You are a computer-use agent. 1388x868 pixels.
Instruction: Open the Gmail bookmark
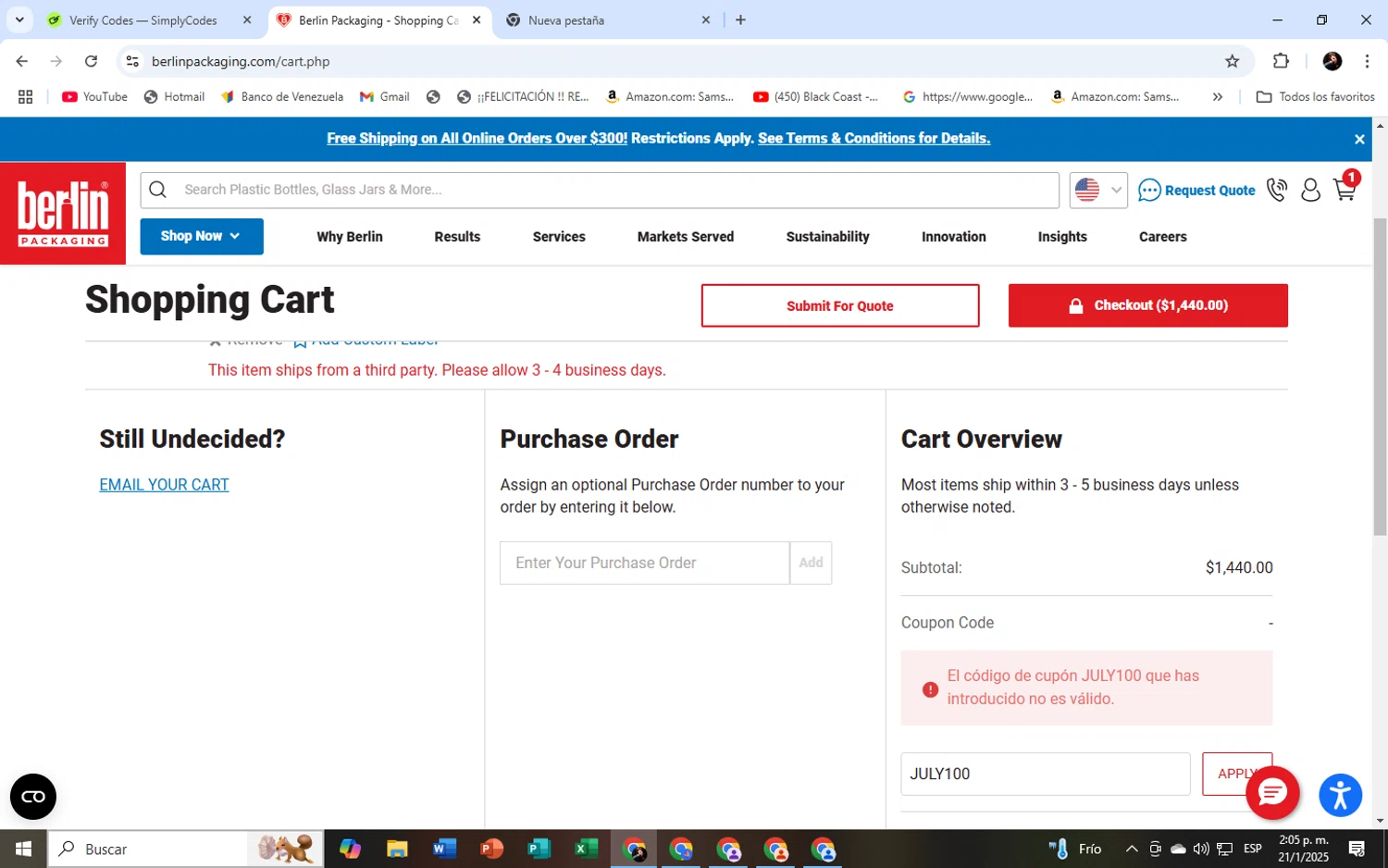click(x=385, y=96)
